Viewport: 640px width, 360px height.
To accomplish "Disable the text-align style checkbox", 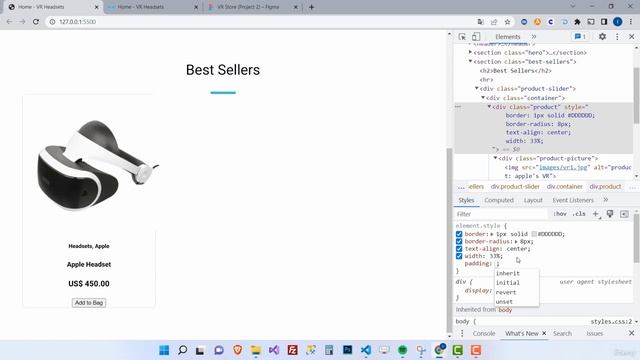I will [x=459, y=249].
